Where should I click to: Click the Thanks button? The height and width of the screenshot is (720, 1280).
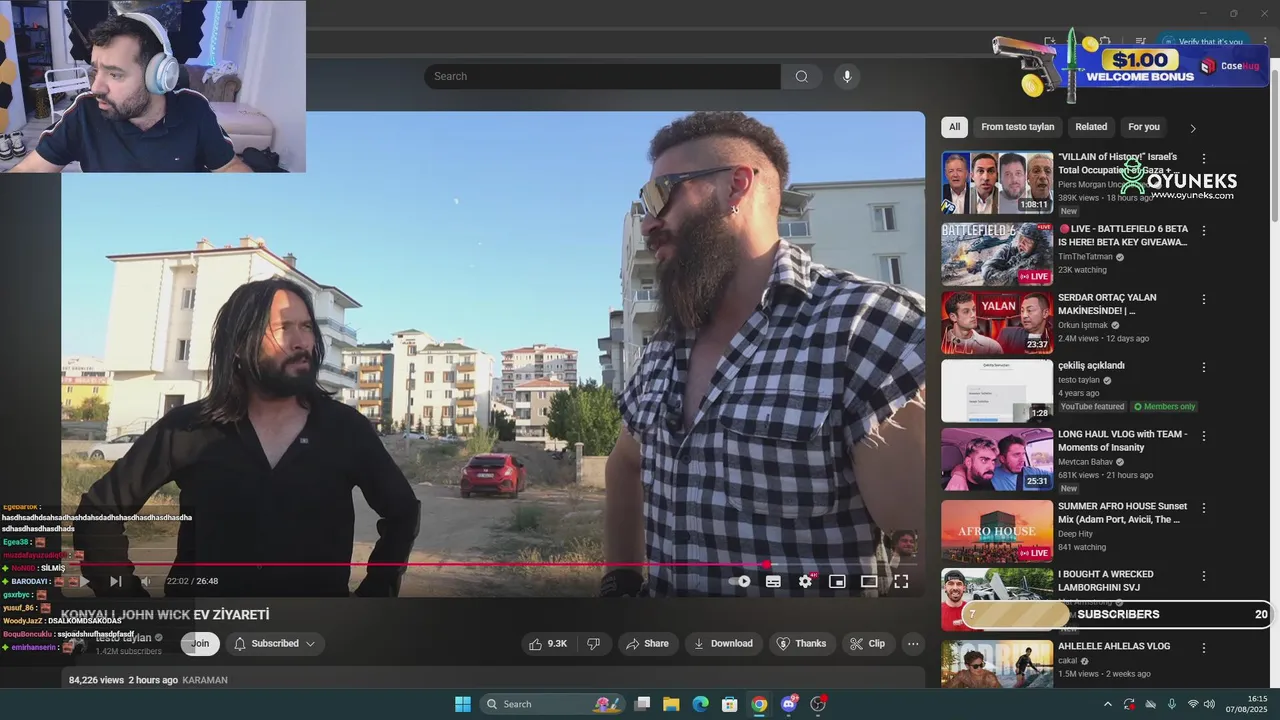point(802,644)
